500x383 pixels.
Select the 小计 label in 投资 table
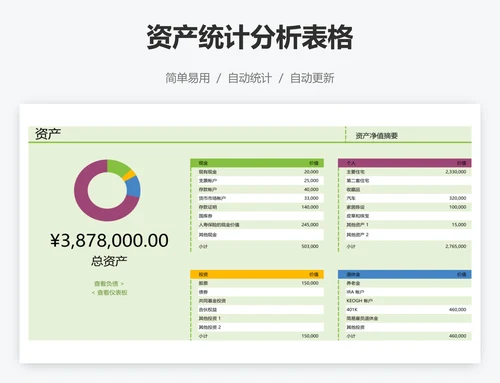pyautogui.click(x=203, y=336)
